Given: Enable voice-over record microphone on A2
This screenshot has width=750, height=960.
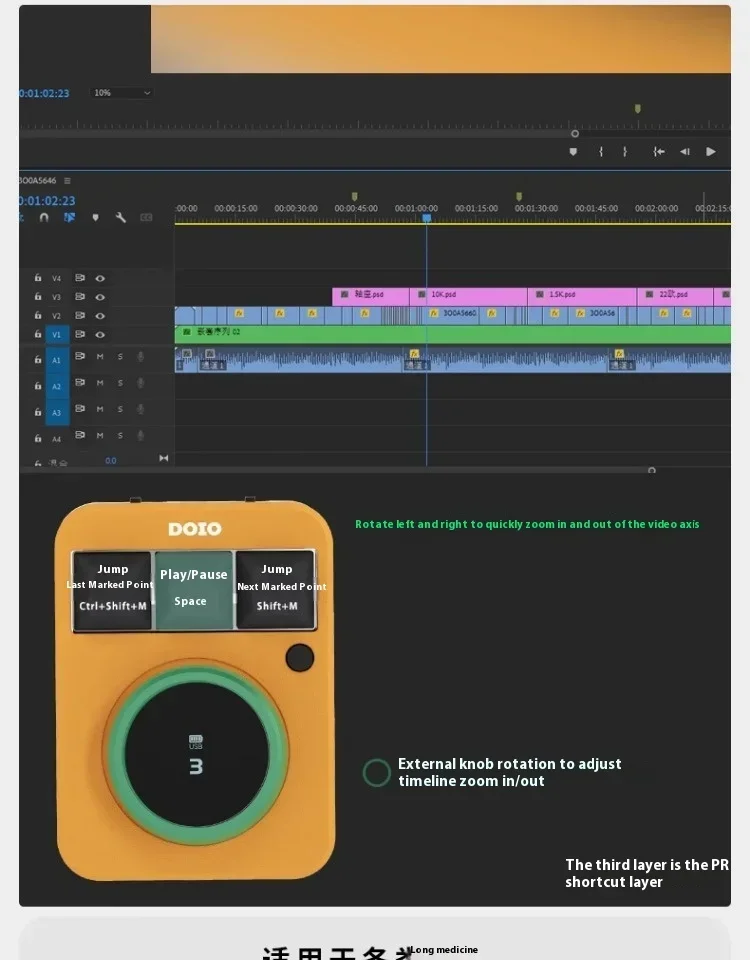Looking at the screenshot, I should coord(140,383).
